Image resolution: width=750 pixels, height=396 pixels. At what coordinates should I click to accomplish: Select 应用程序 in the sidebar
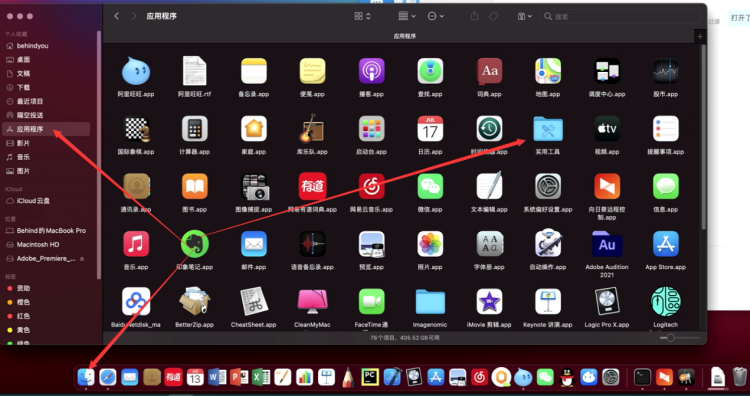tap(46, 129)
